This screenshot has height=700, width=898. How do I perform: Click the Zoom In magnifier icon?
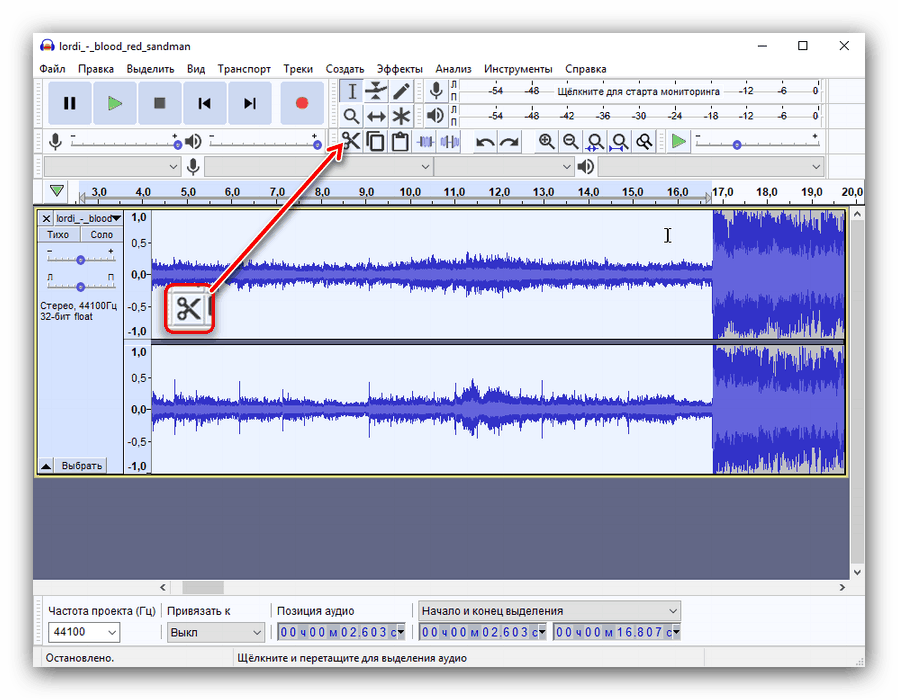[545, 141]
